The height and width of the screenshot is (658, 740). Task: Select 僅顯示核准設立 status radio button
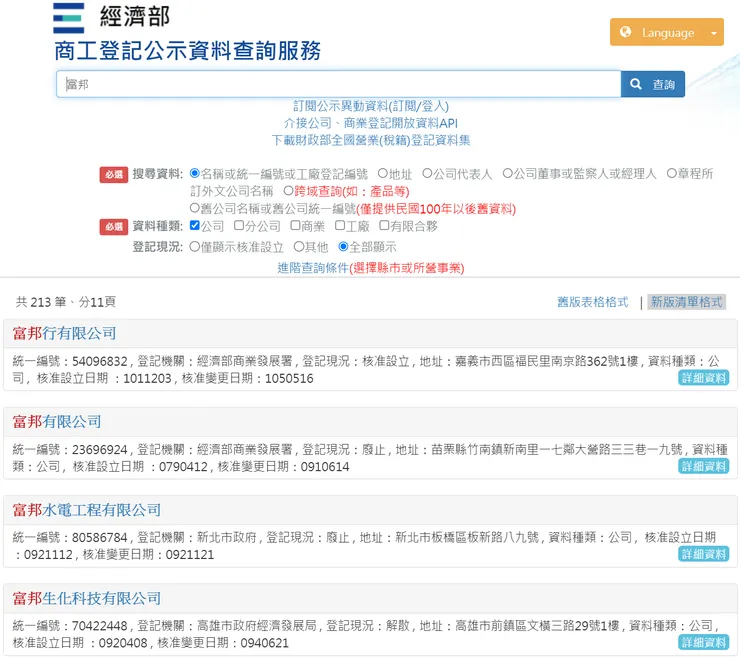(194, 246)
